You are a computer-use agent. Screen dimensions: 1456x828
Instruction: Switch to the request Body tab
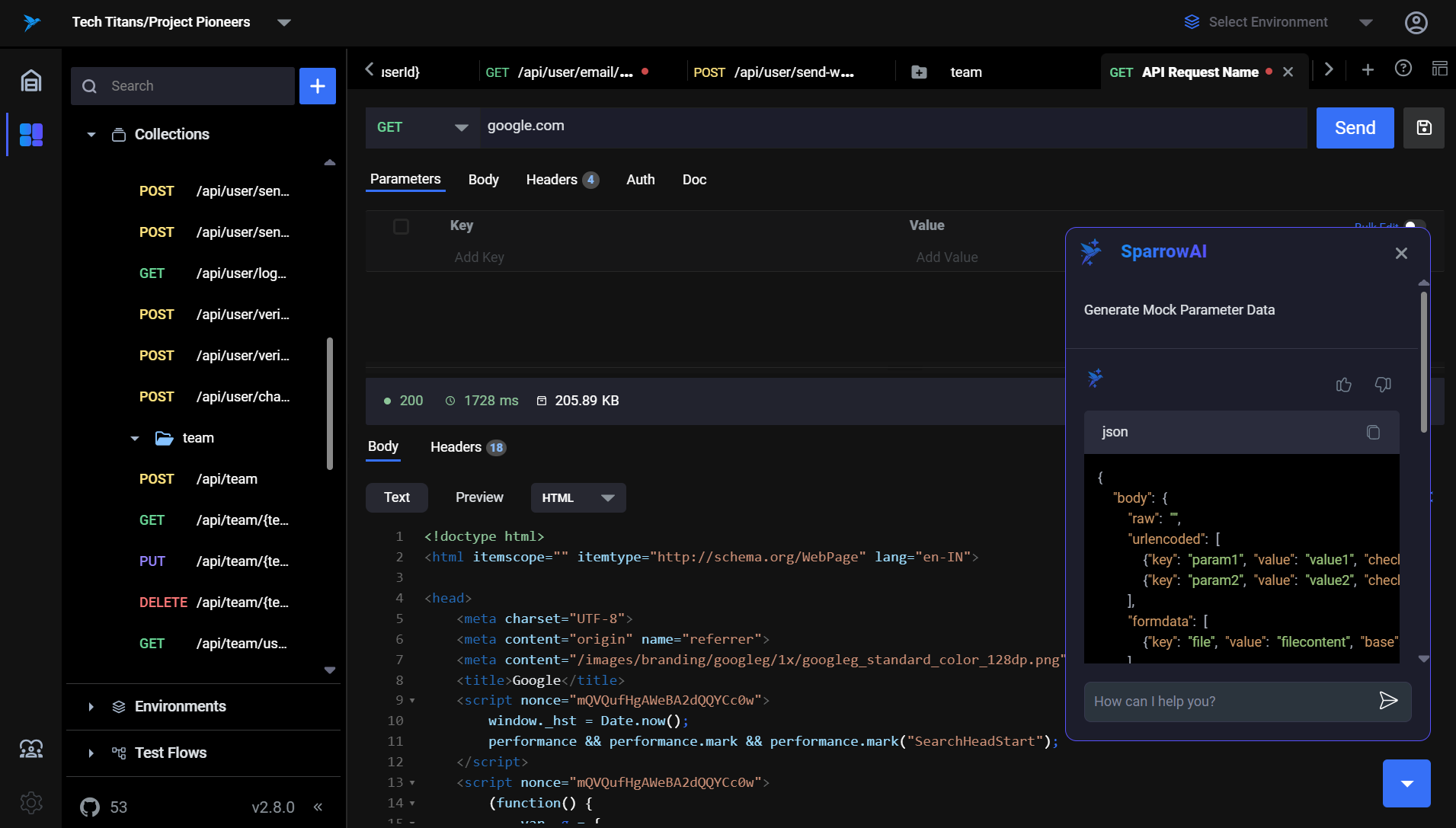coord(484,180)
